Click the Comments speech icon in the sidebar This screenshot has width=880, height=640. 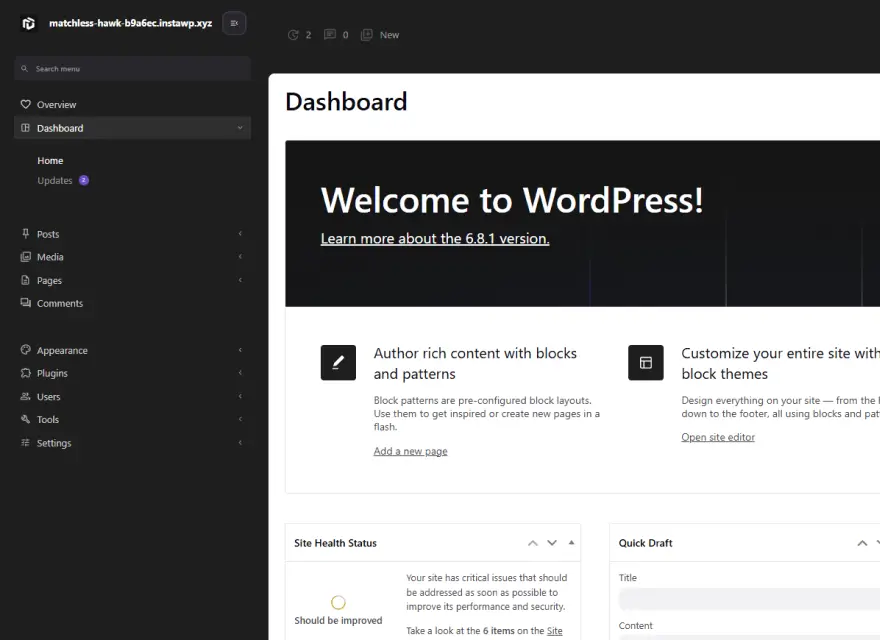tap(25, 303)
